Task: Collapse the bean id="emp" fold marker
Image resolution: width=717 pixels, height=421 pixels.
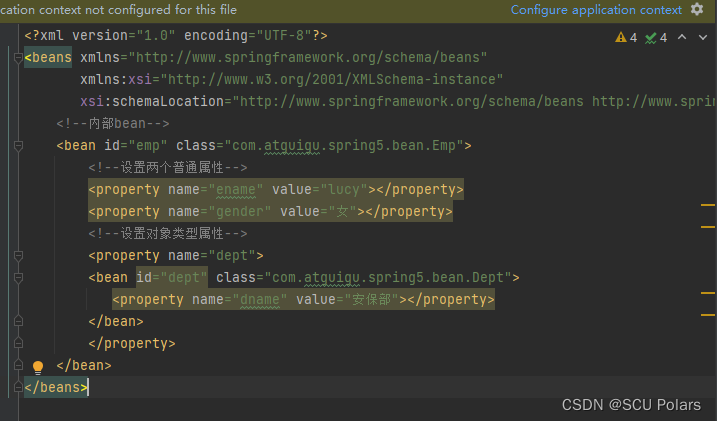Action: pyautogui.click(x=18, y=146)
